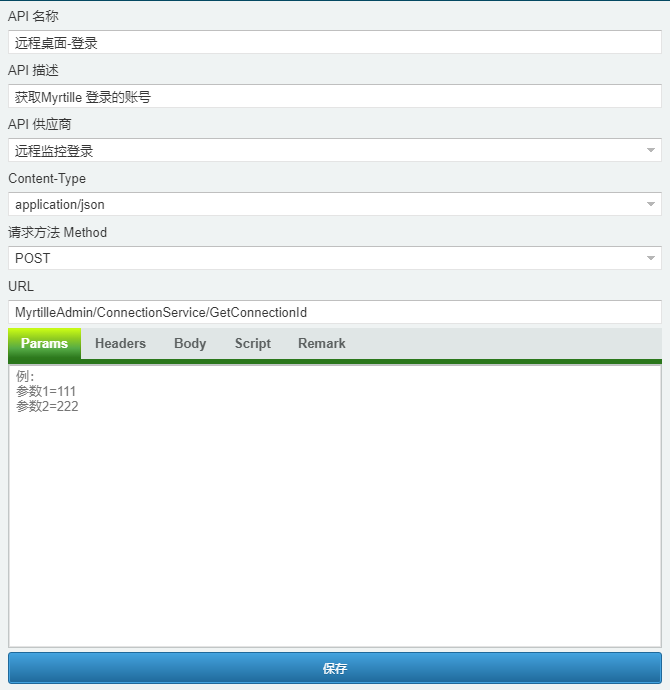This screenshot has height=690, width=670.
Task: Click the API 名称 label
Action: tap(33, 16)
